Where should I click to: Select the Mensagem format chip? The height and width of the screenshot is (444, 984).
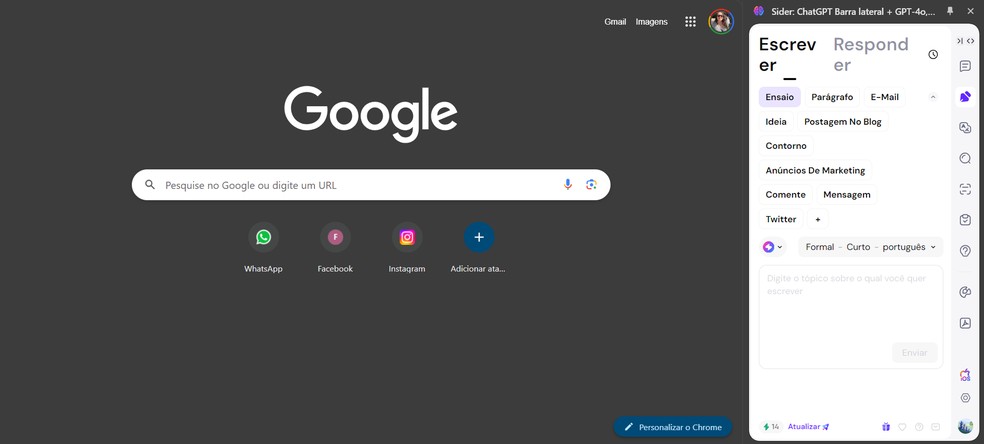pyautogui.click(x=847, y=195)
